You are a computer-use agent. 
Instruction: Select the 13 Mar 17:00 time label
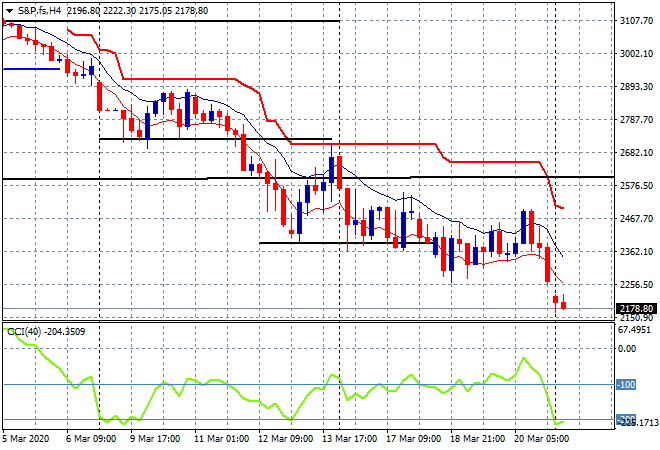pyautogui.click(x=349, y=439)
